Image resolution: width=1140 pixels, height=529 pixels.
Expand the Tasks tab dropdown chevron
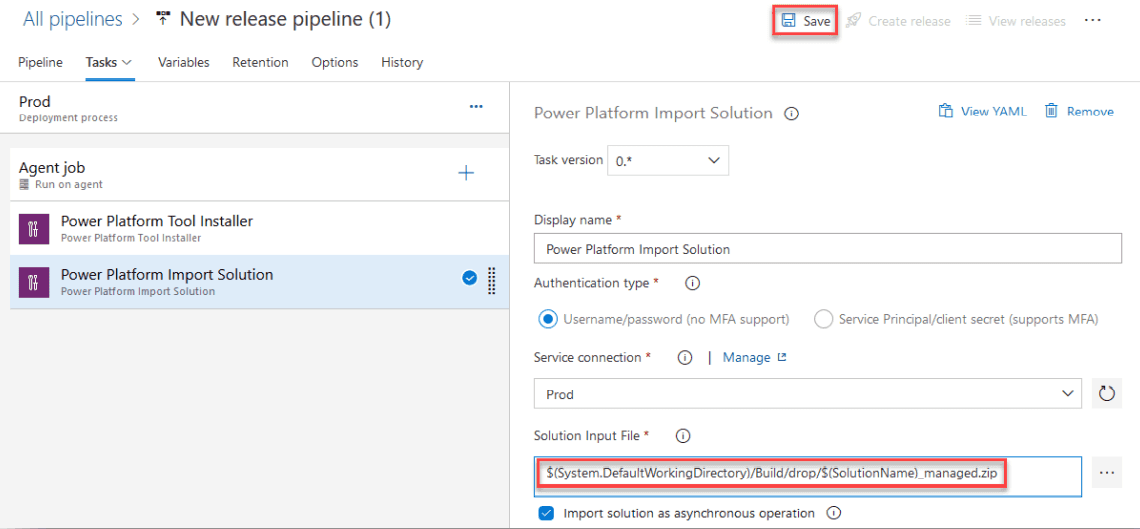point(127,62)
